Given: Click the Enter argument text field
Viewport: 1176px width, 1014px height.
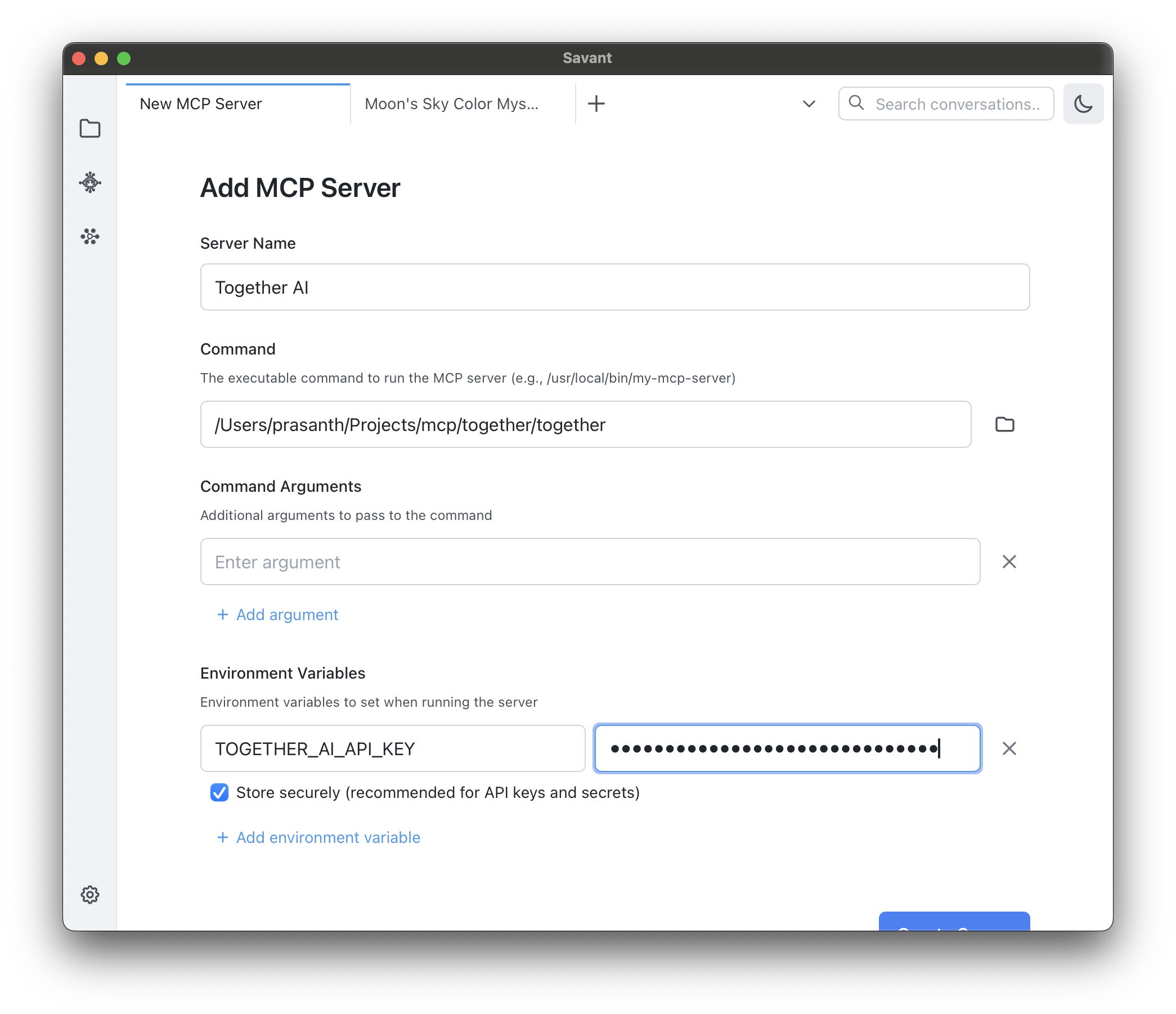Looking at the screenshot, I should (x=590, y=562).
